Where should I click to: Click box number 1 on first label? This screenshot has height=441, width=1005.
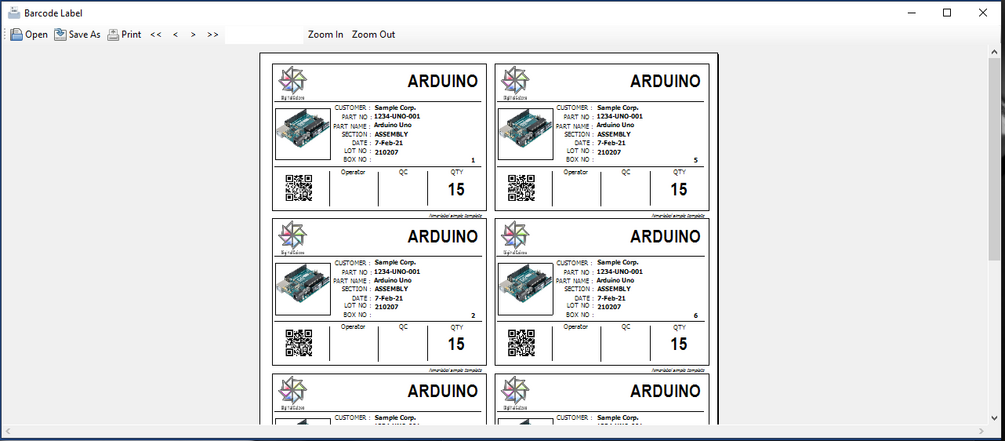click(x=473, y=161)
